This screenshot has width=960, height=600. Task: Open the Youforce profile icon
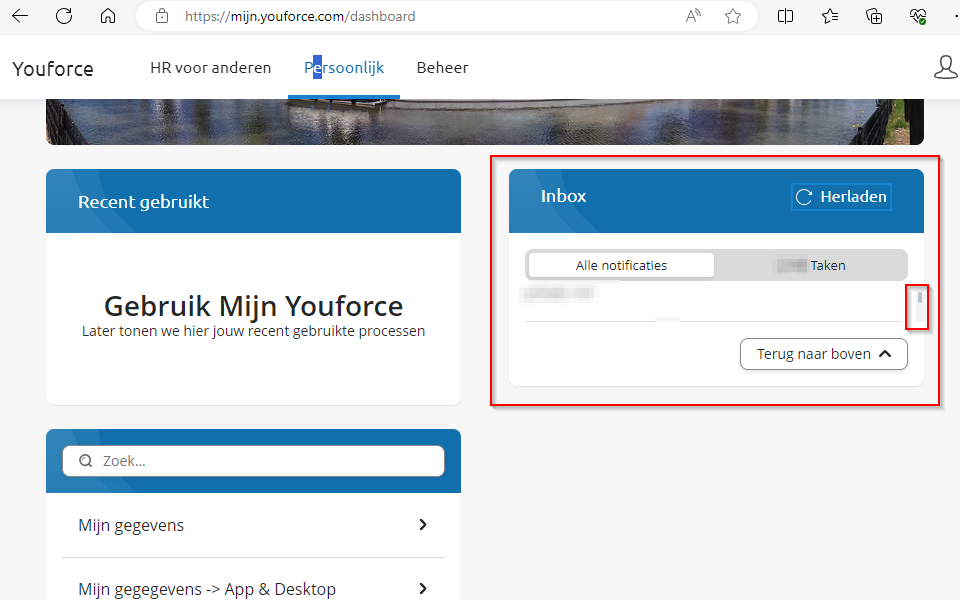[946, 67]
